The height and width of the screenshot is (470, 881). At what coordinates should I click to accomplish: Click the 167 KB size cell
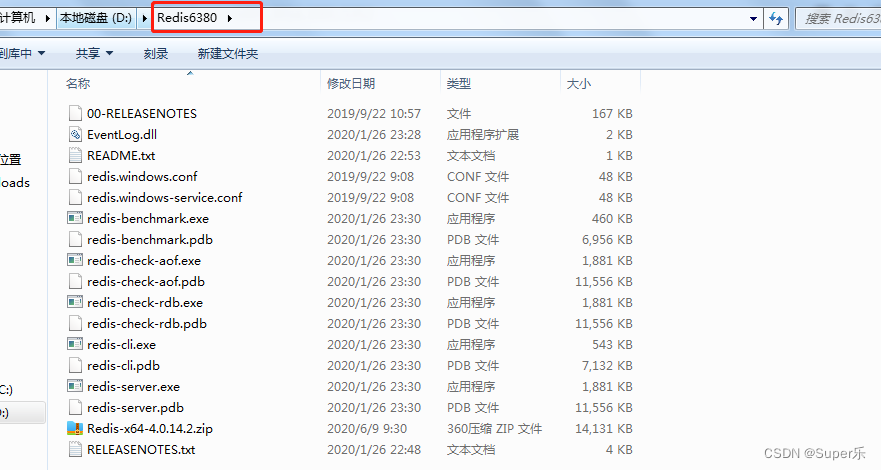pos(612,113)
